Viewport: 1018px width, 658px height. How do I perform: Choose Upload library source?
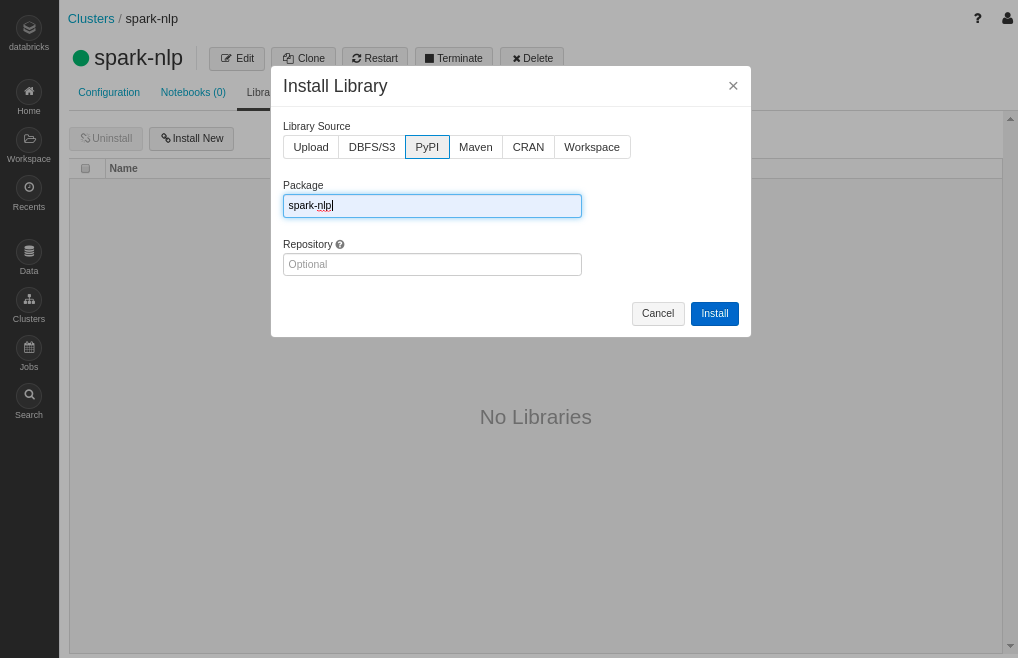point(311,147)
